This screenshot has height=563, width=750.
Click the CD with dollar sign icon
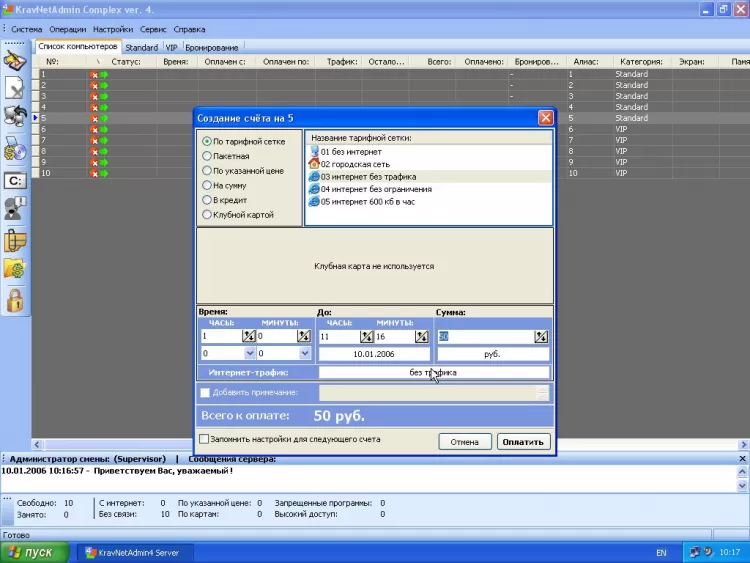coord(15,150)
